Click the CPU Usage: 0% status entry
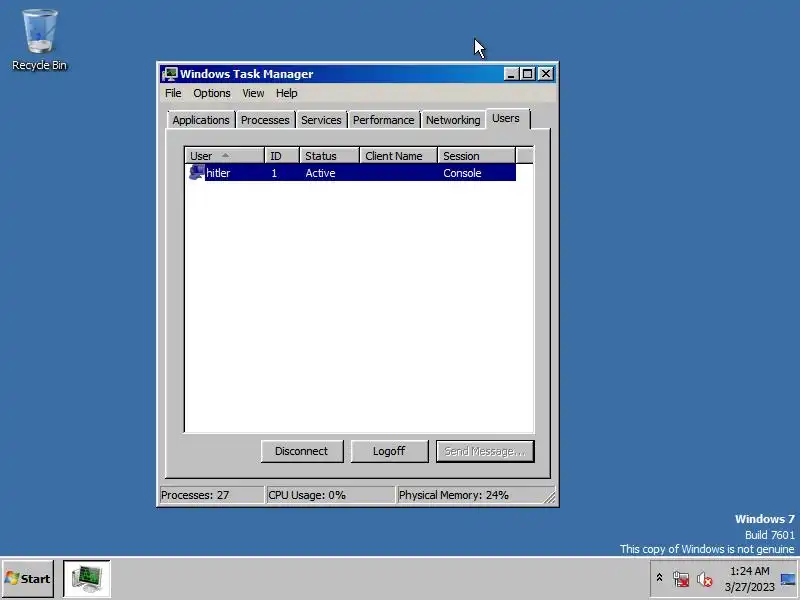 tap(330, 495)
